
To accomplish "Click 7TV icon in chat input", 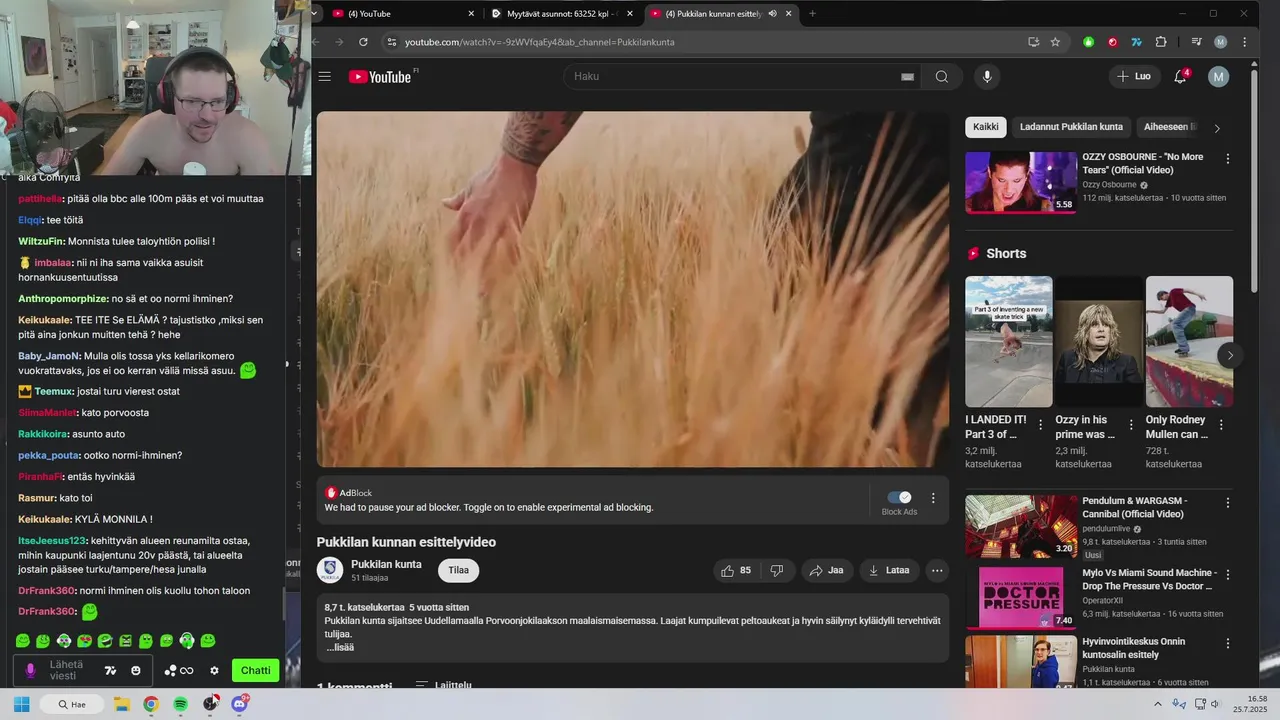I will coord(111,670).
